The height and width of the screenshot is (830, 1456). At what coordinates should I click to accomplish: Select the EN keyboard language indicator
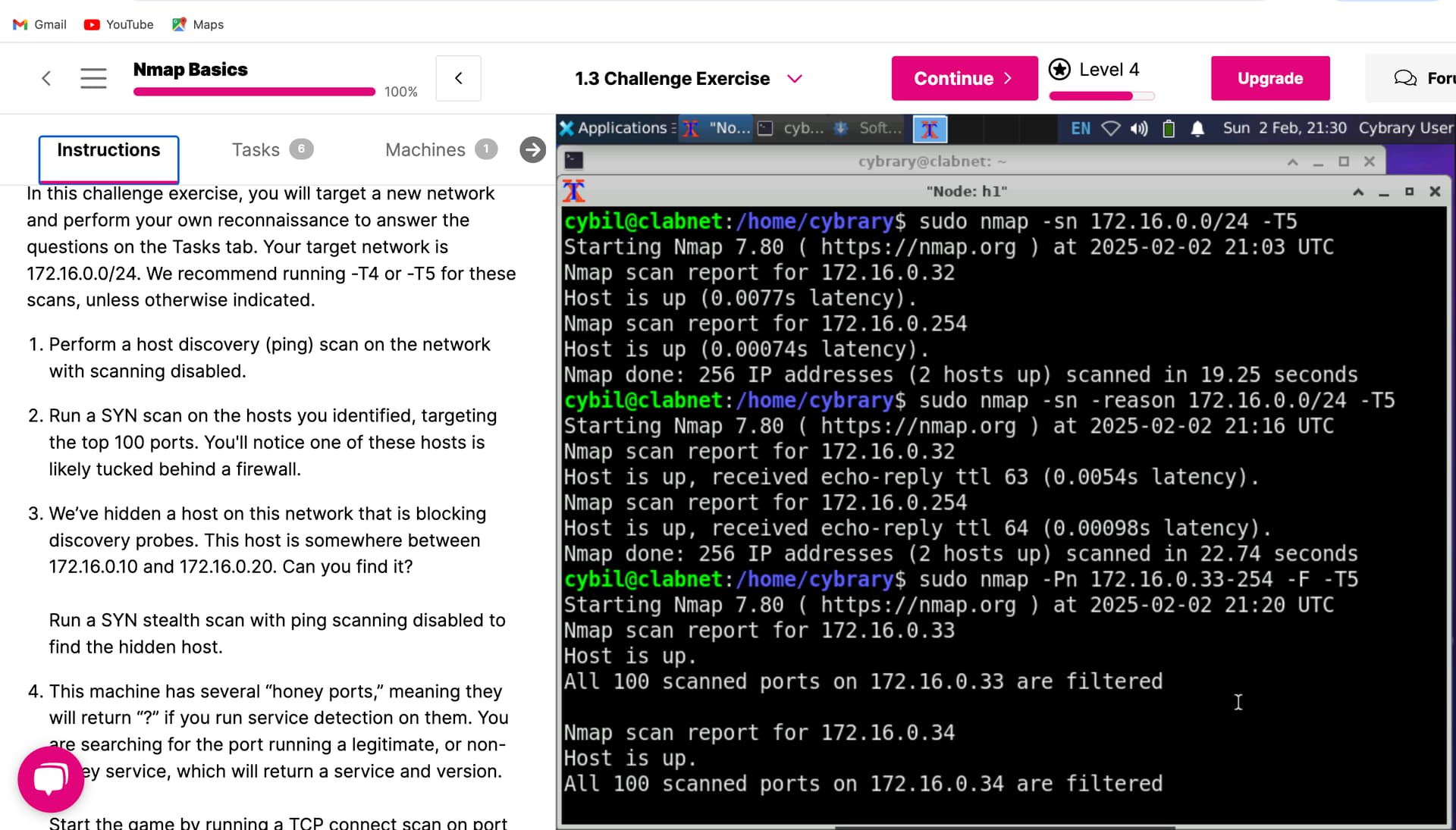[x=1080, y=129]
